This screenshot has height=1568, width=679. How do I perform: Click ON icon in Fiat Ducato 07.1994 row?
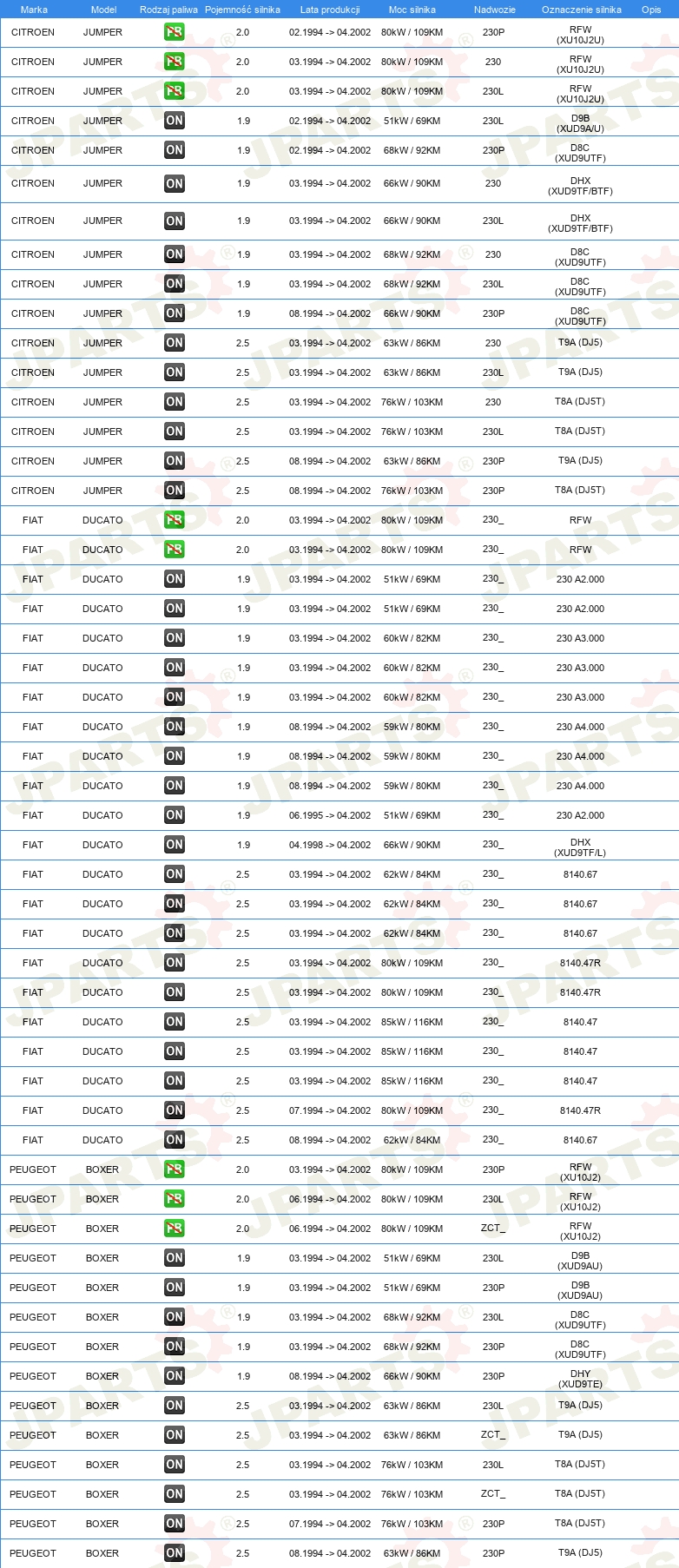click(x=174, y=1110)
